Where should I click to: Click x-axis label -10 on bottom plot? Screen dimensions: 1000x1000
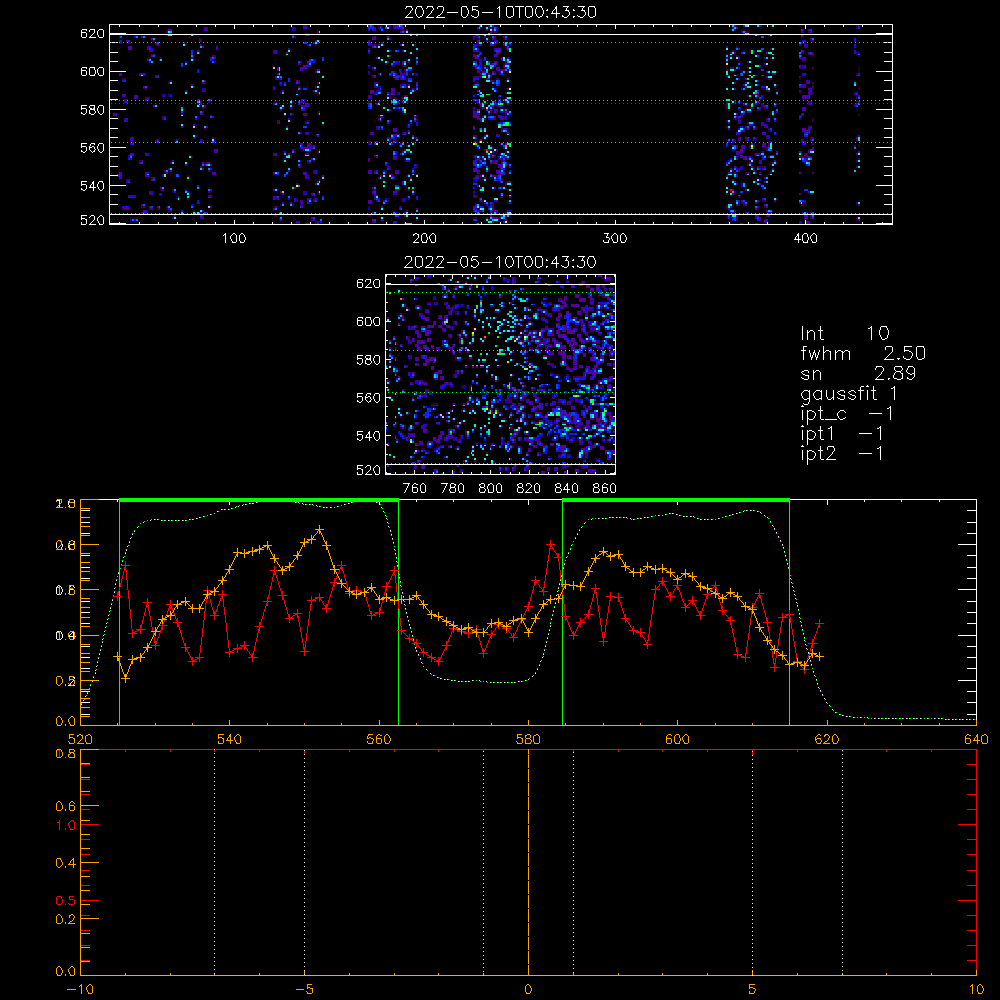click(80, 990)
